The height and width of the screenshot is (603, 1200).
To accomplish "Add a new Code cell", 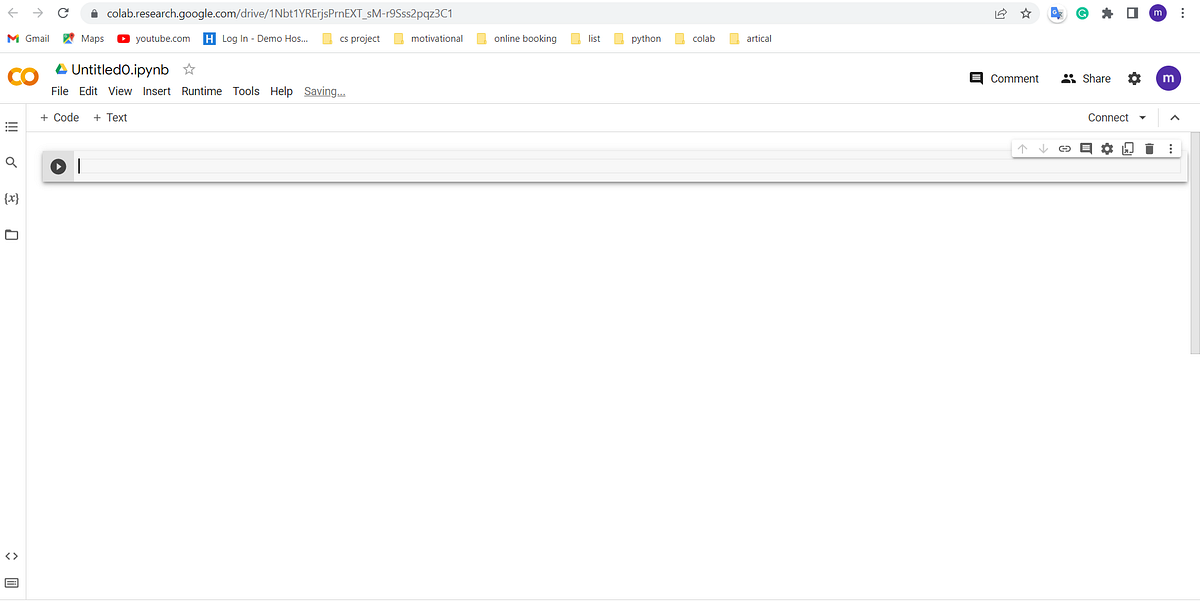I will pos(59,118).
